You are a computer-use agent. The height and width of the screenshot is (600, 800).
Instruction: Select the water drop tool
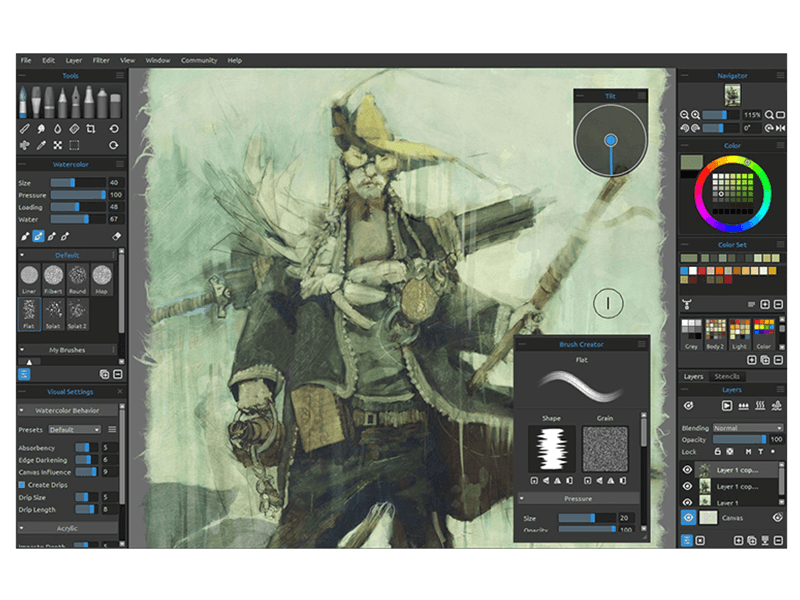pos(58,129)
